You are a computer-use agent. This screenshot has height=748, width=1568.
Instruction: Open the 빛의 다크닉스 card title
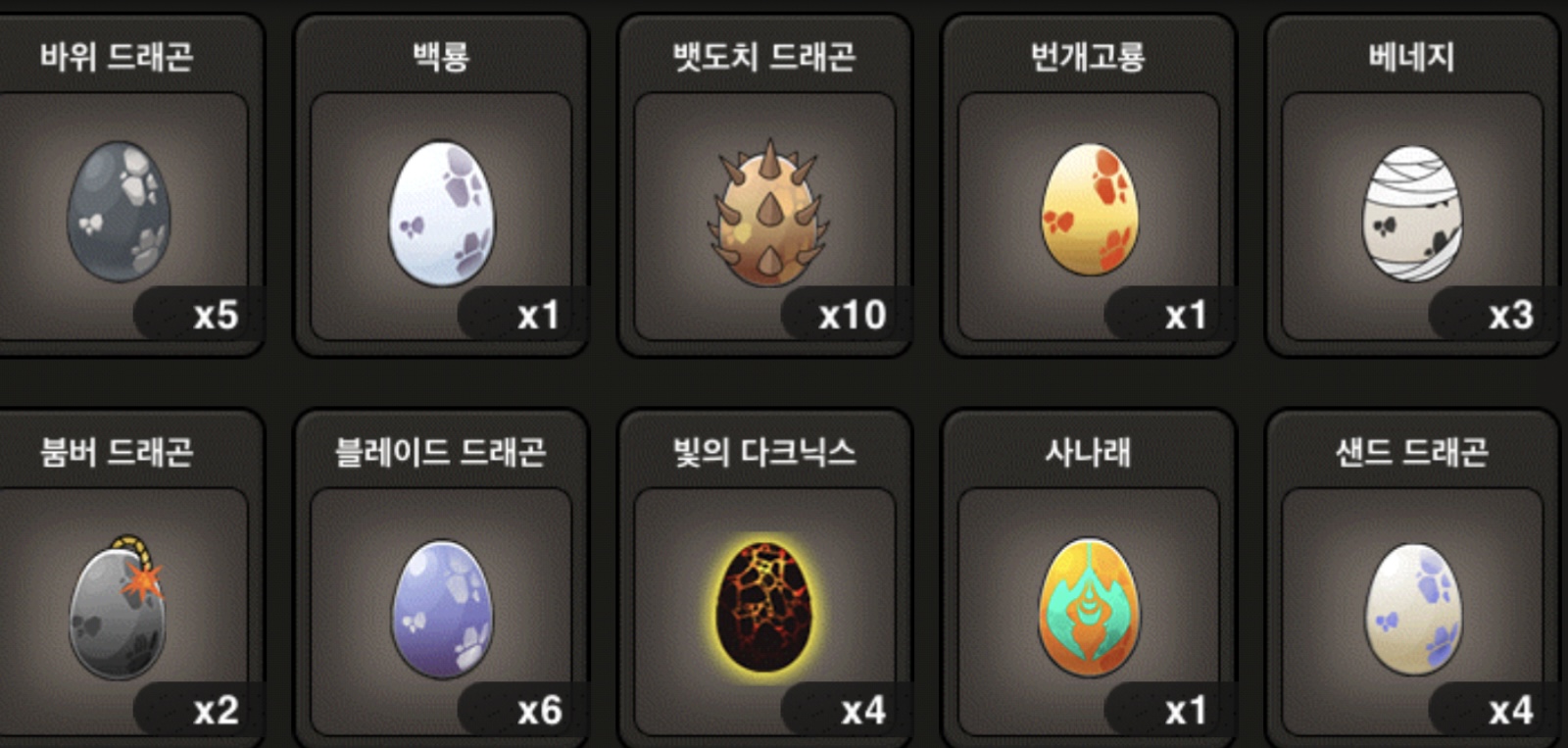pyautogui.click(x=764, y=452)
